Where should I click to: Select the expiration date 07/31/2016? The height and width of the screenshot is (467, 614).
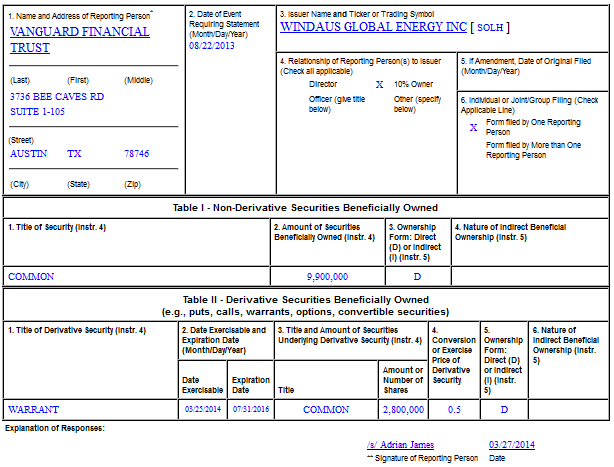click(x=251, y=409)
